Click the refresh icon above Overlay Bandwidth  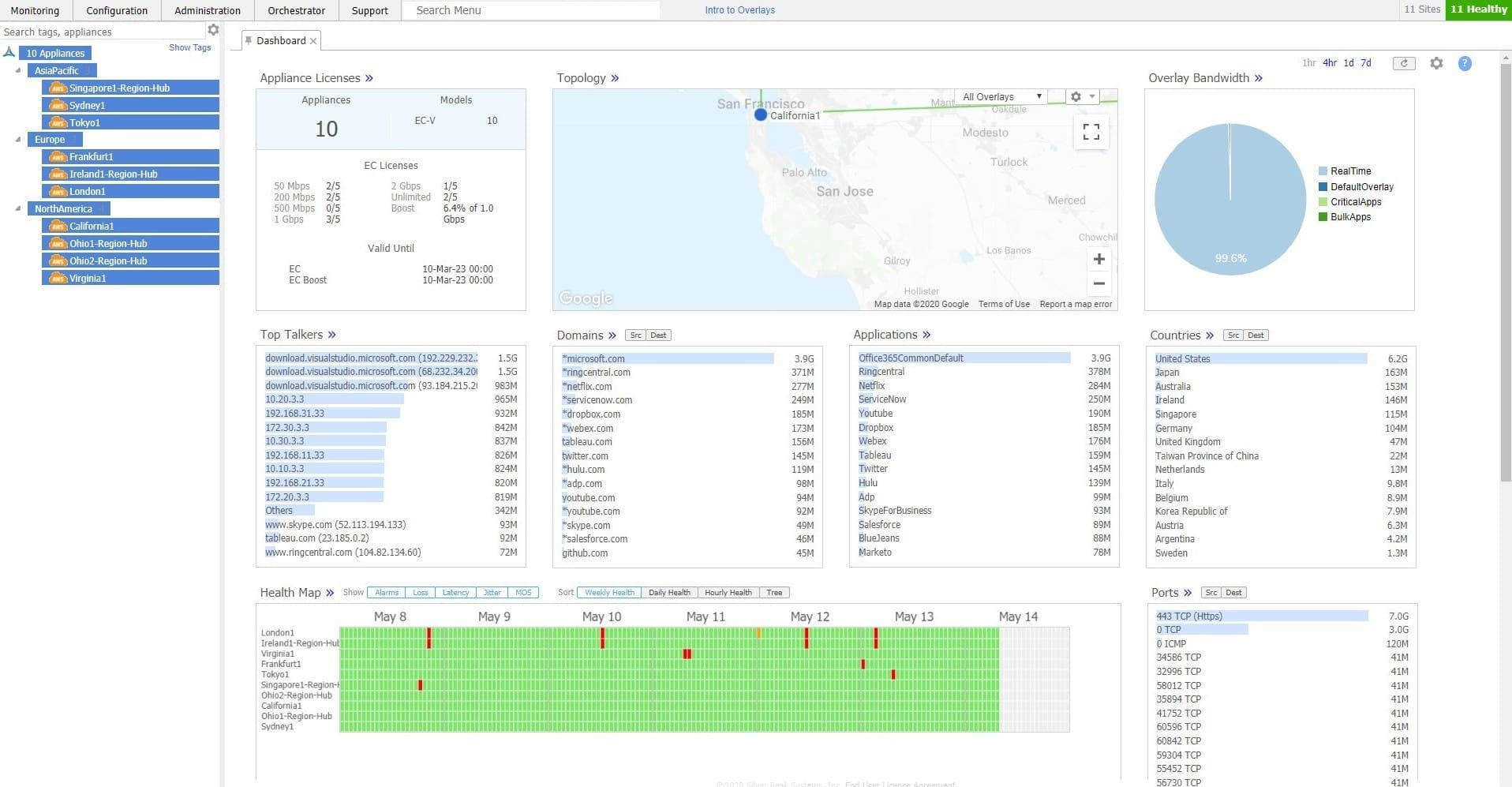point(1404,63)
